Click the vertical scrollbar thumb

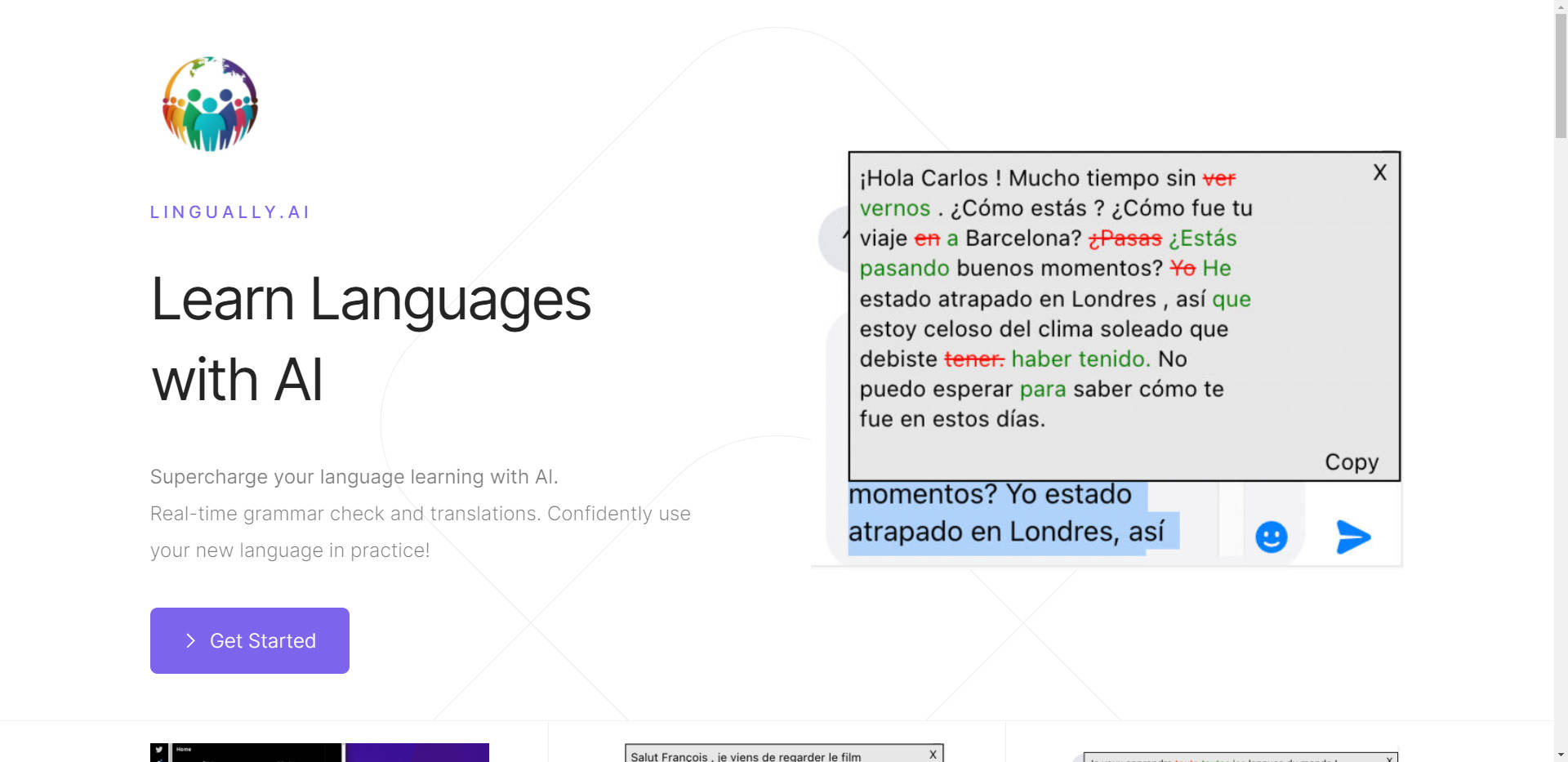[1561, 74]
